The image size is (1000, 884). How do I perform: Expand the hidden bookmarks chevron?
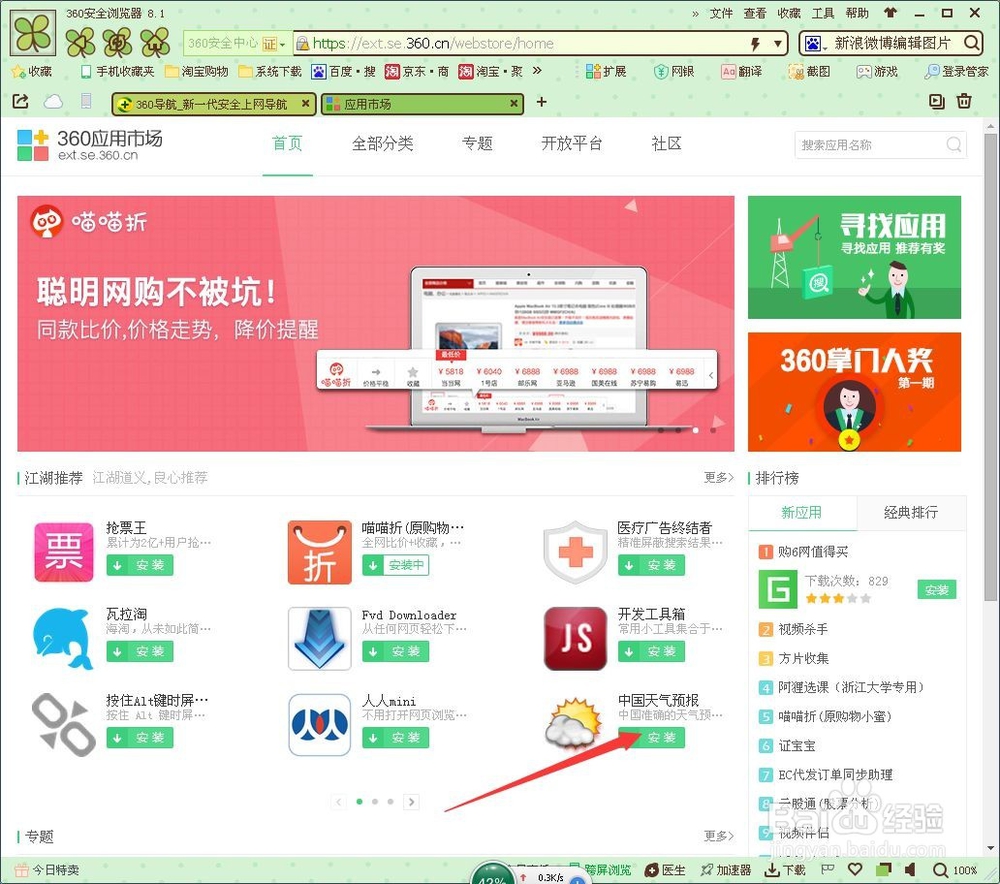538,71
